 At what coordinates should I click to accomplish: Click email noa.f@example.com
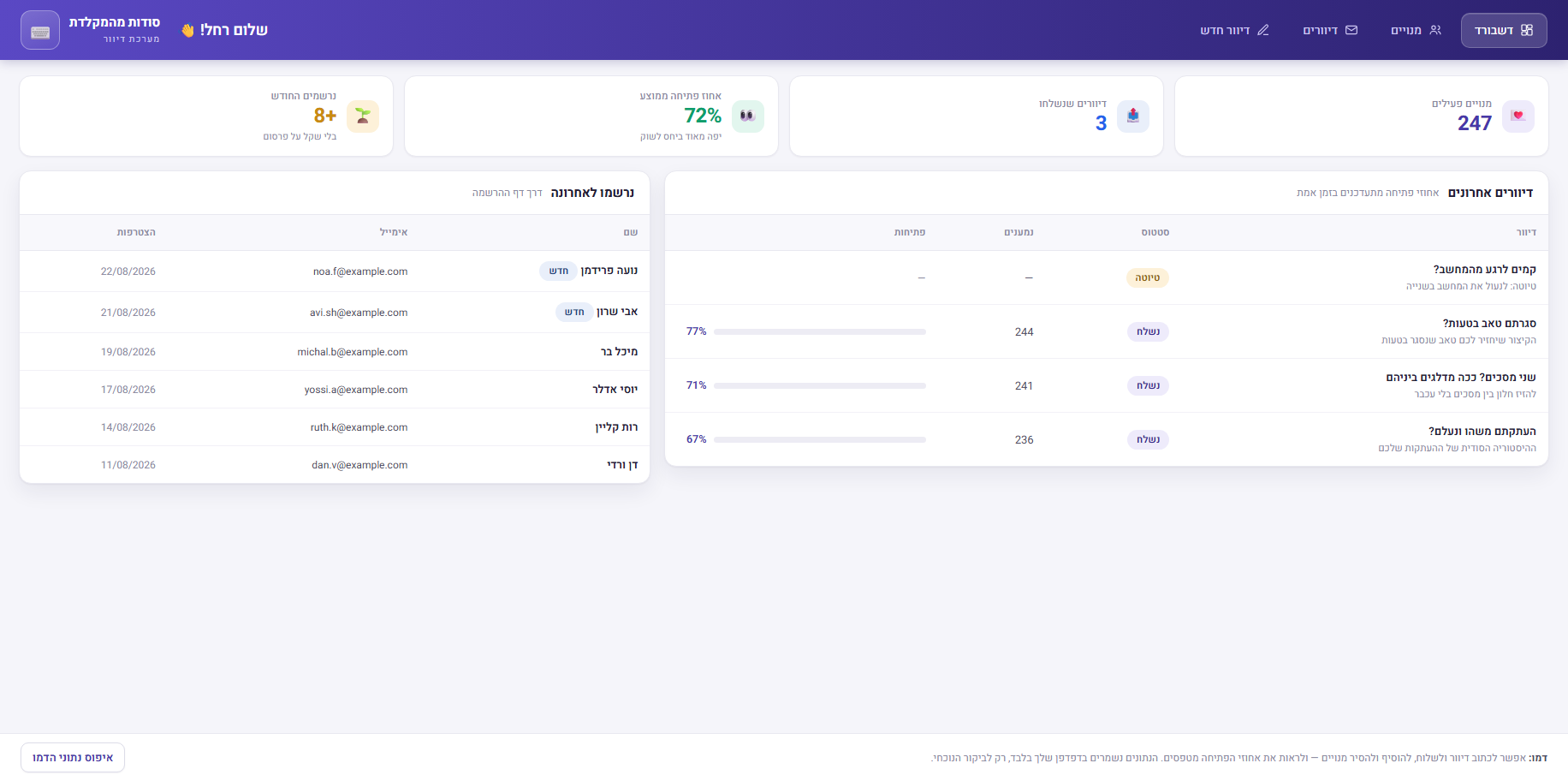(x=360, y=271)
